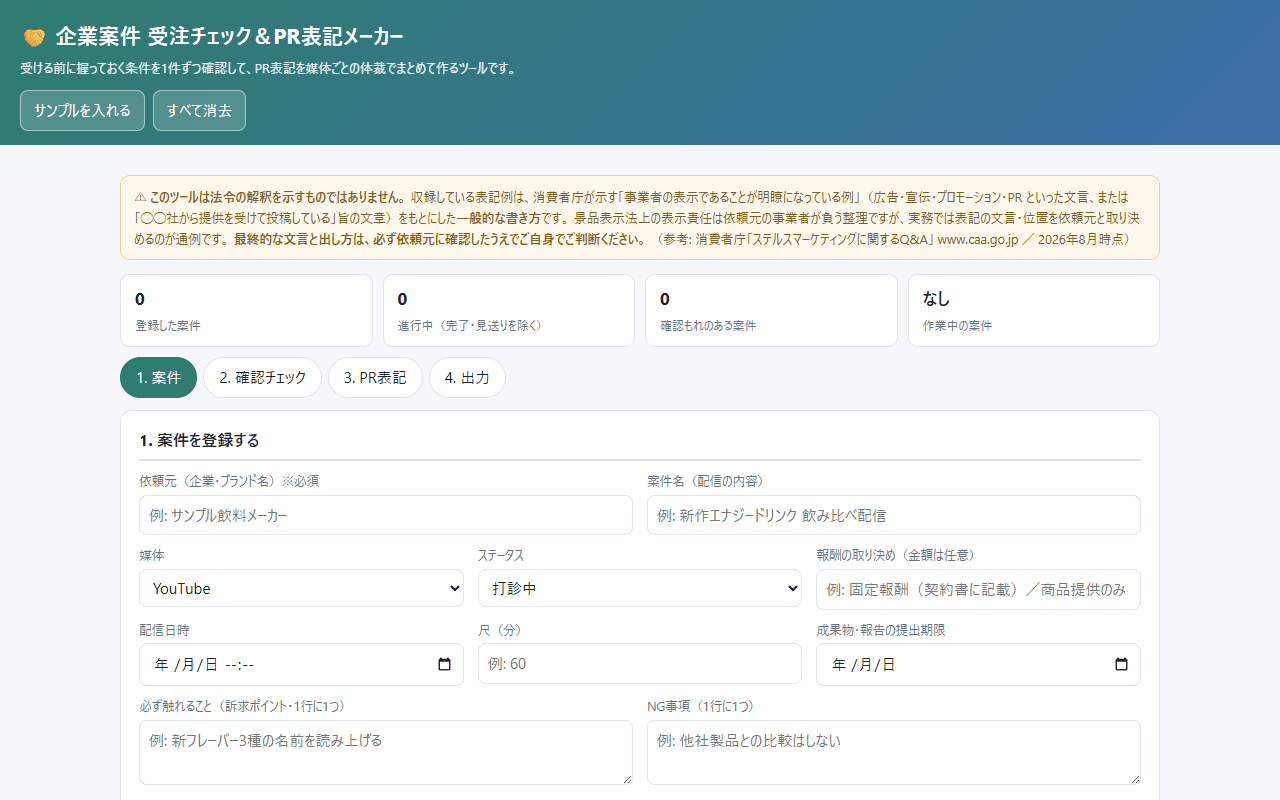
Task: Expand the ステータス dropdown showing 打診中
Action: (640, 588)
